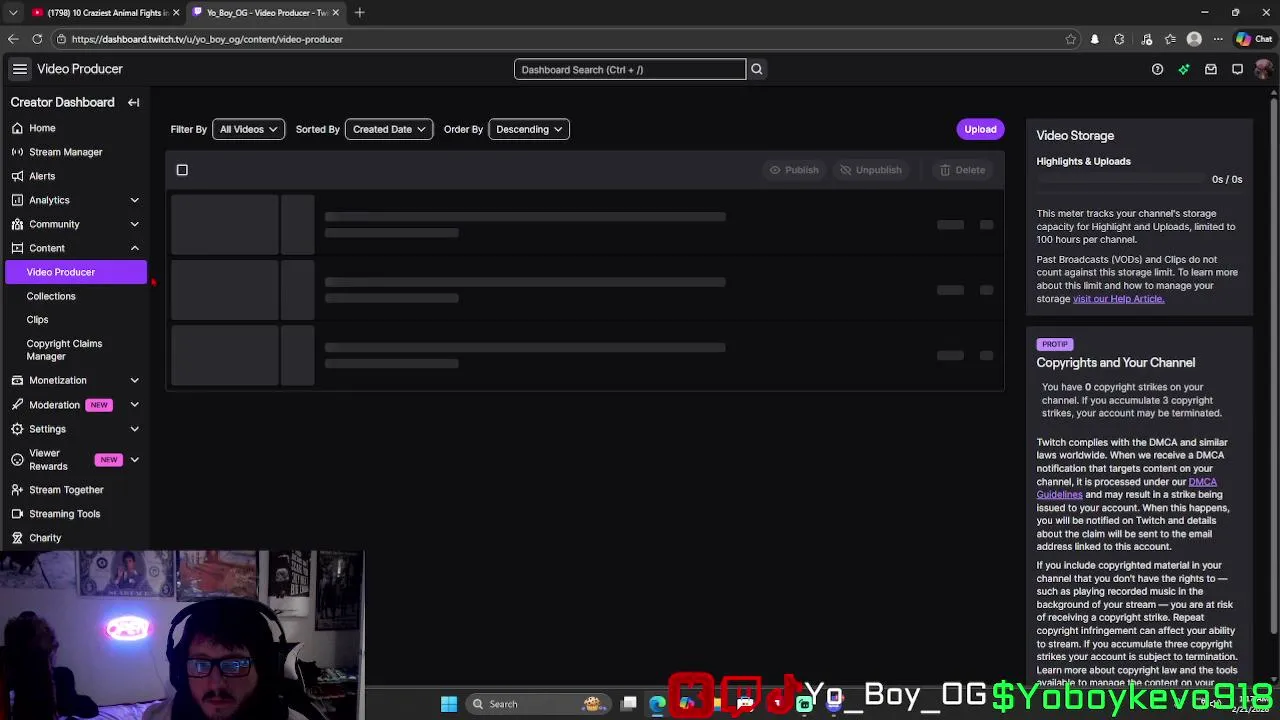1280x720 pixels.
Task: Open the Help question-mark icon
Action: pos(1157,69)
